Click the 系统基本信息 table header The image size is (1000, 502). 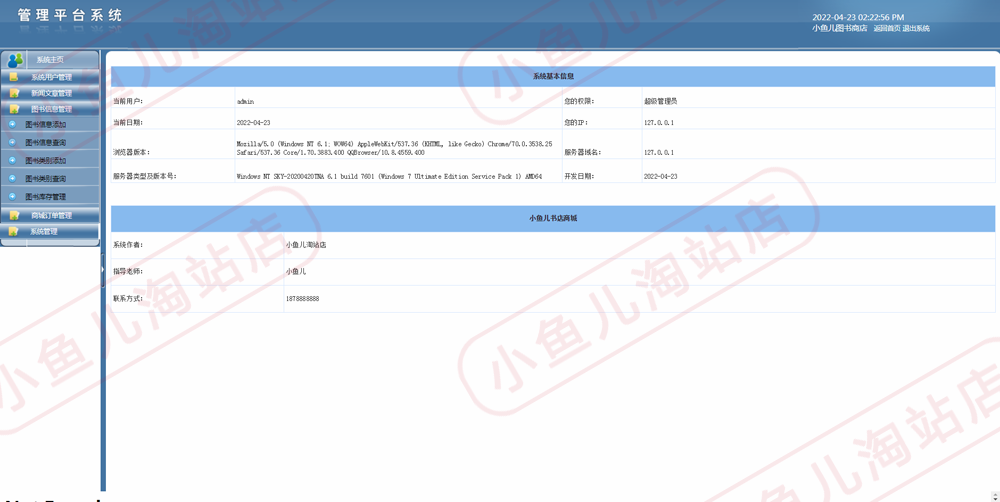[553, 76]
